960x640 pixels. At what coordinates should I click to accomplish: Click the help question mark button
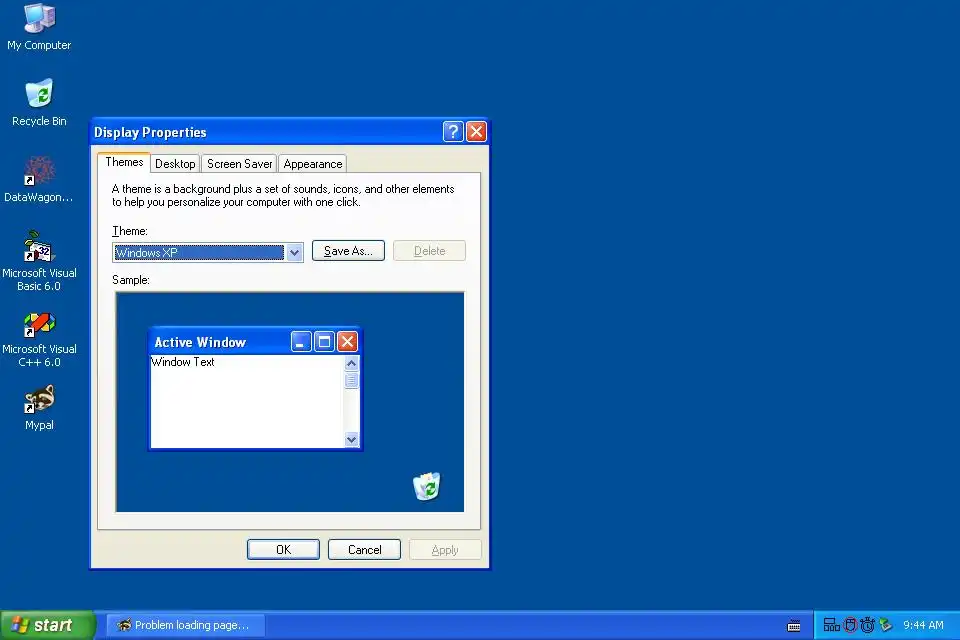(452, 132)
